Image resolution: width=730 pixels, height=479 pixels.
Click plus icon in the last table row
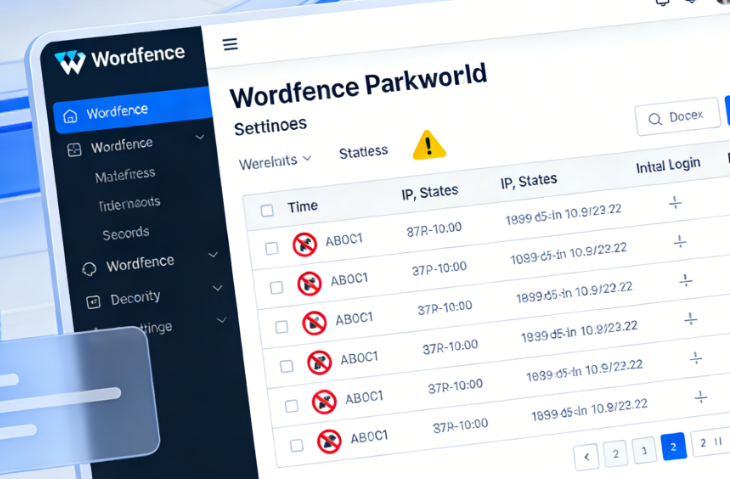(x=701, y=397)
